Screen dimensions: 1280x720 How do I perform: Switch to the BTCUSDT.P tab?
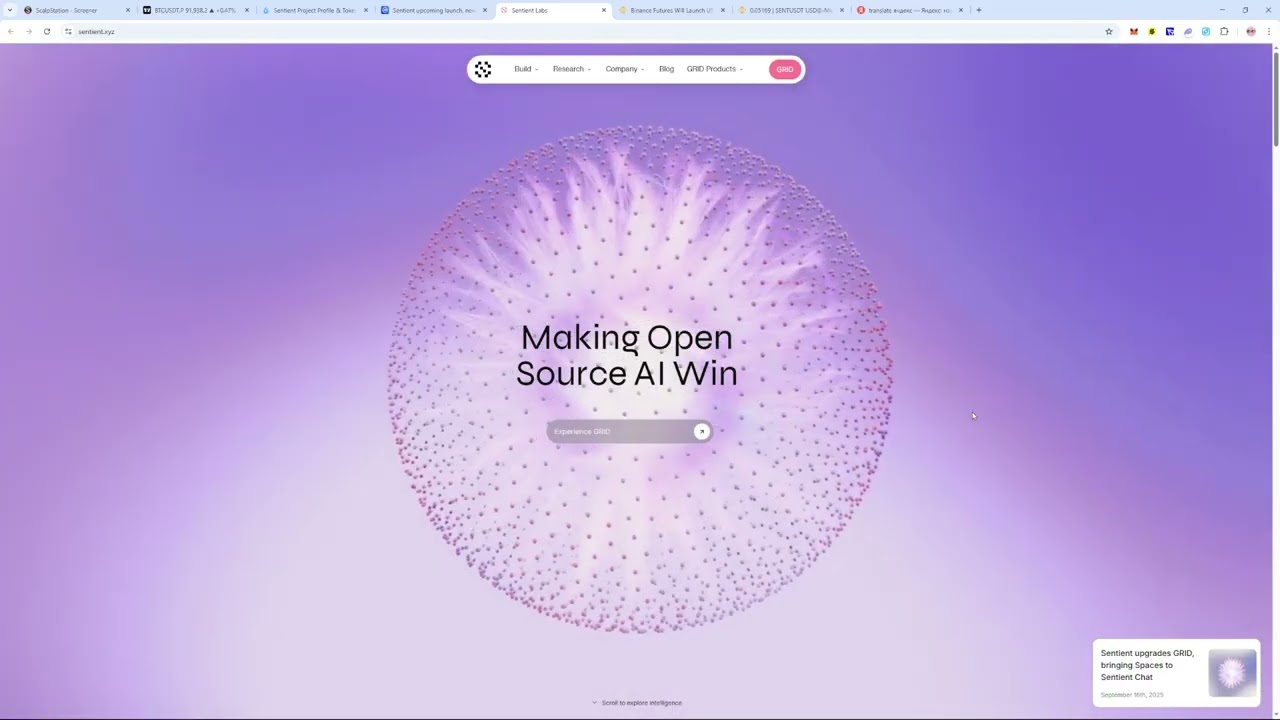(x=195, y=10)
